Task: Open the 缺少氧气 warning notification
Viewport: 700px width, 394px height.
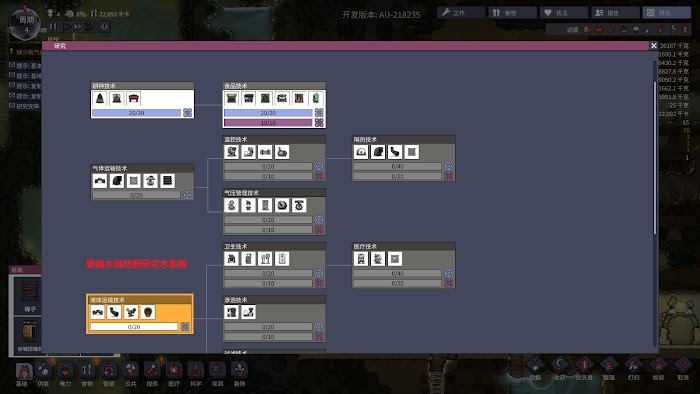Action: (25, 52)
